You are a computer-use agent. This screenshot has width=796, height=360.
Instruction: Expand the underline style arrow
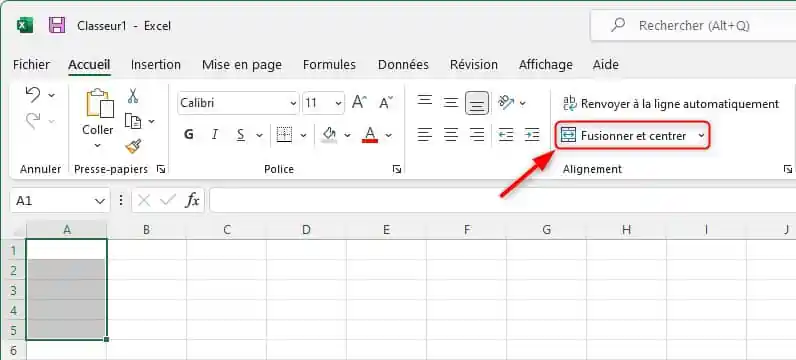259,135
